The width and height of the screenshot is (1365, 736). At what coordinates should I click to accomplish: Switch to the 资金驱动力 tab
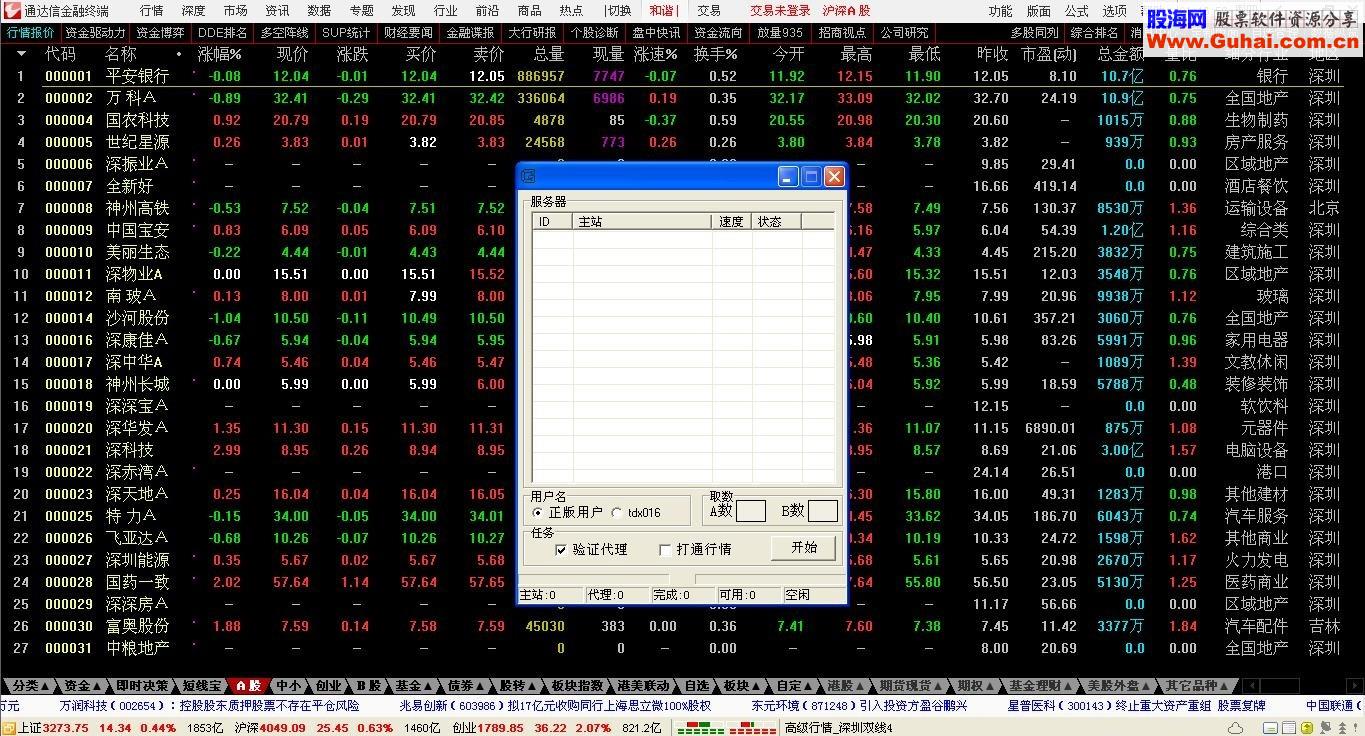(x=96, y=32)
